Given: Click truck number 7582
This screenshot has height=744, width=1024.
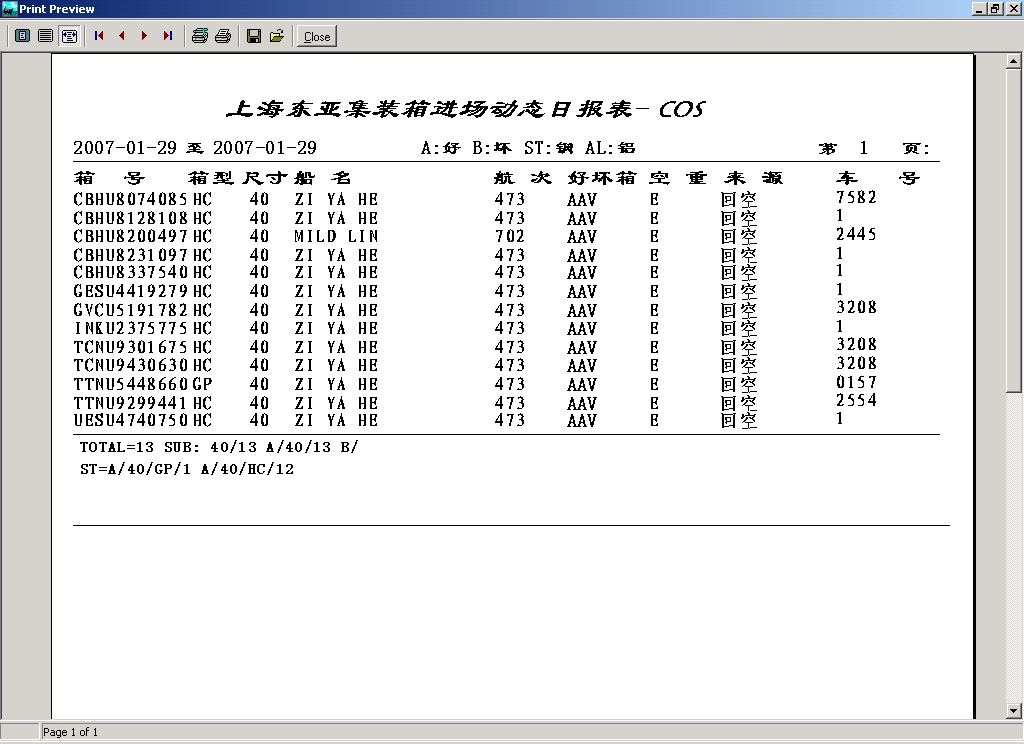Looking at the screenshot, I should point(856,197).
